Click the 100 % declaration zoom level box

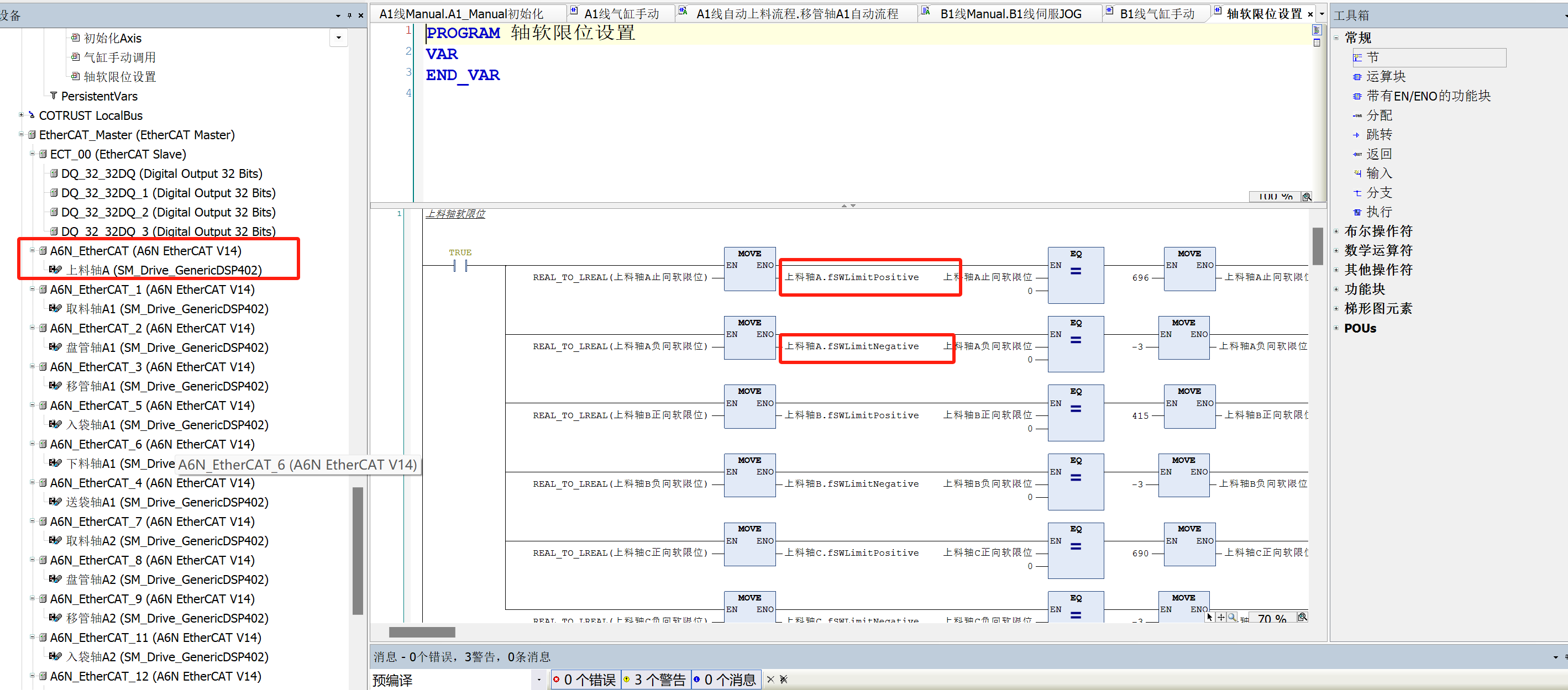[1275, 197]
